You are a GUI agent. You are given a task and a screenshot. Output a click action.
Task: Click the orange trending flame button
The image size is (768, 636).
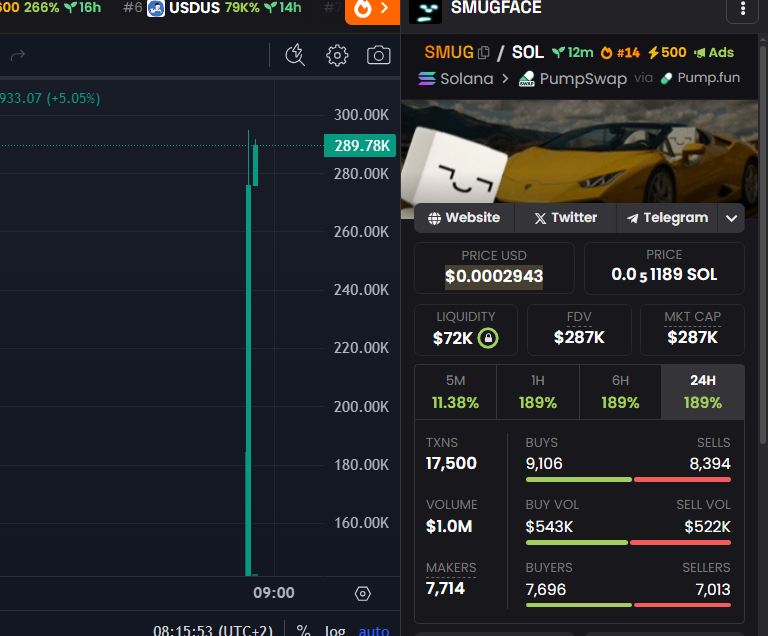[372, 10]
